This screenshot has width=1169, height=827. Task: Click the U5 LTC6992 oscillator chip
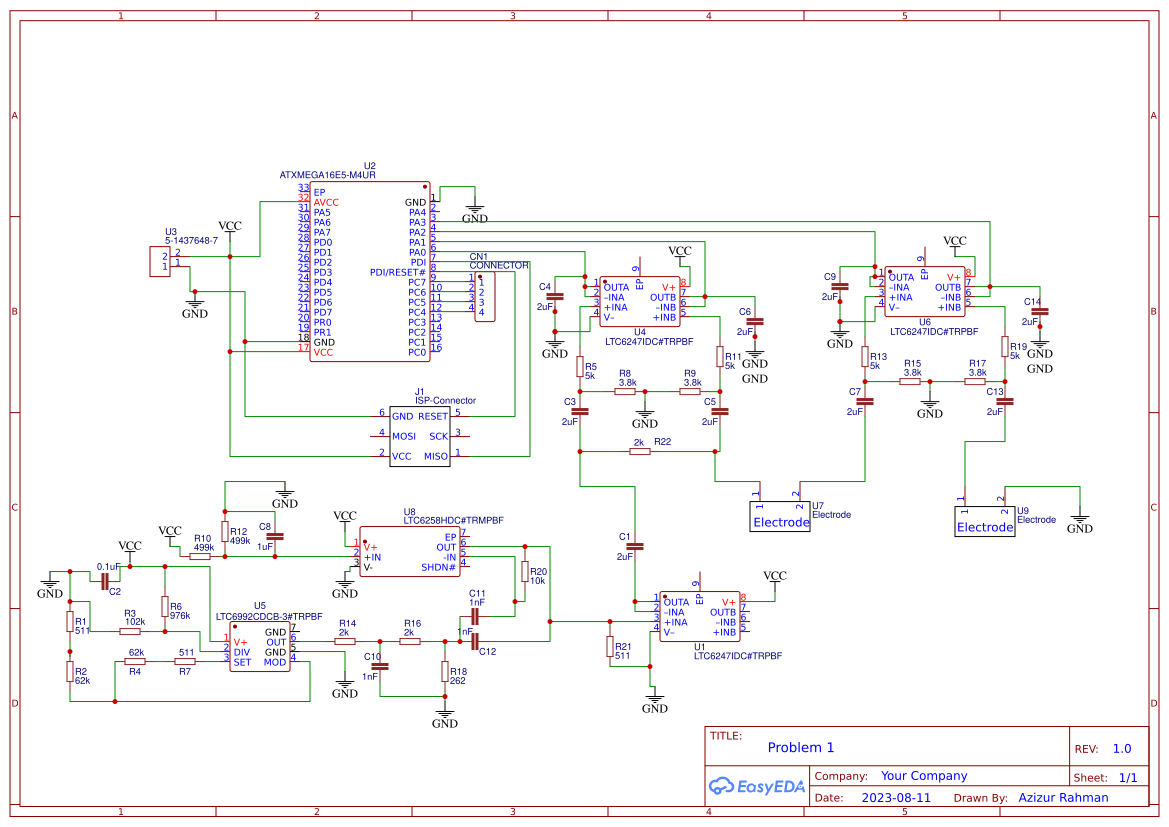(x=260, y=647)
